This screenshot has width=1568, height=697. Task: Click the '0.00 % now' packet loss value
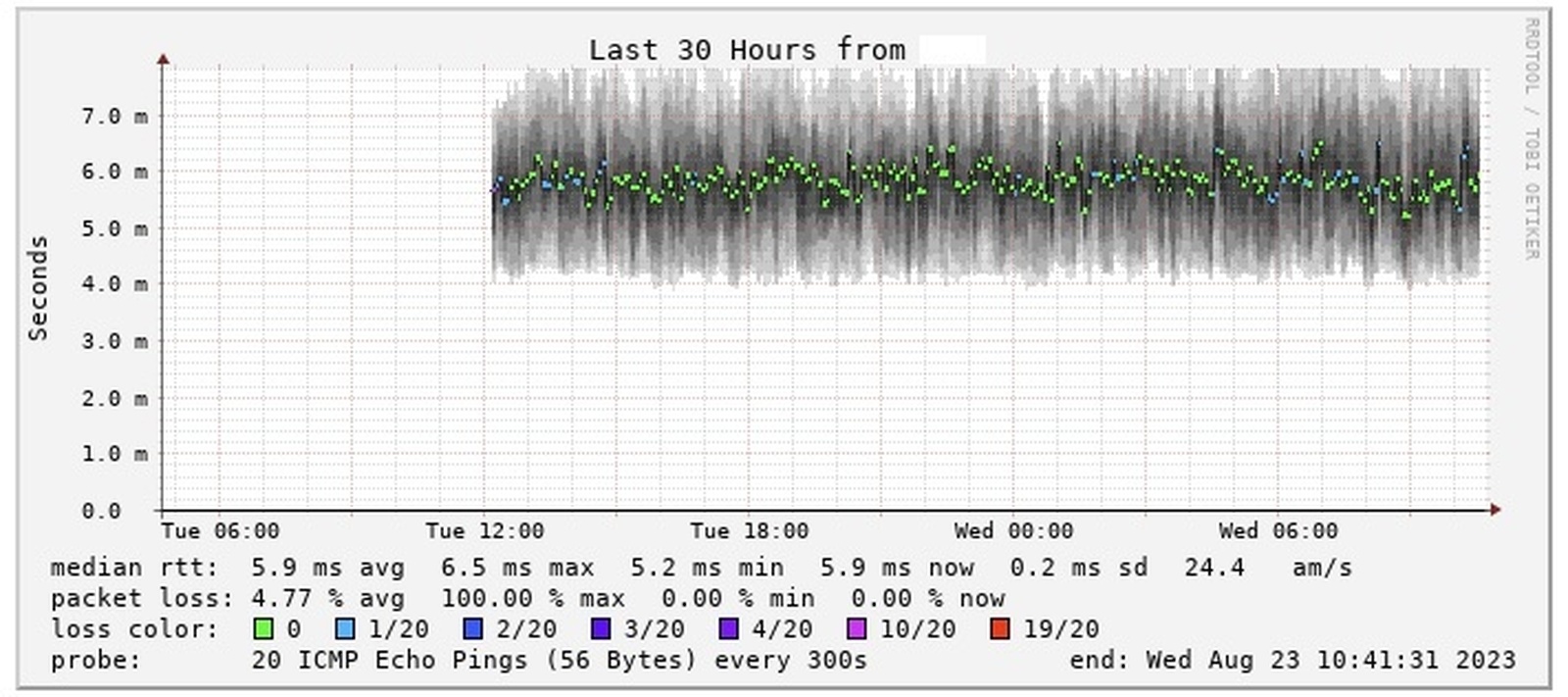pos(928,598)
